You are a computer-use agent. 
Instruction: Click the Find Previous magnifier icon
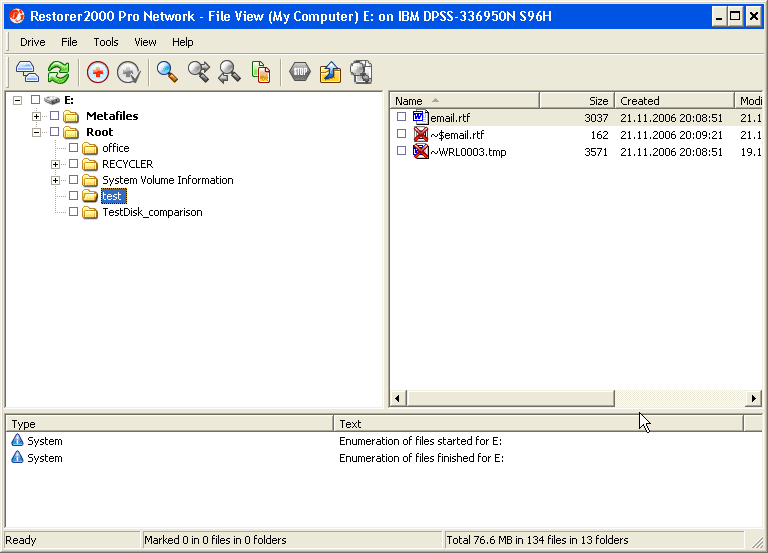229,72
